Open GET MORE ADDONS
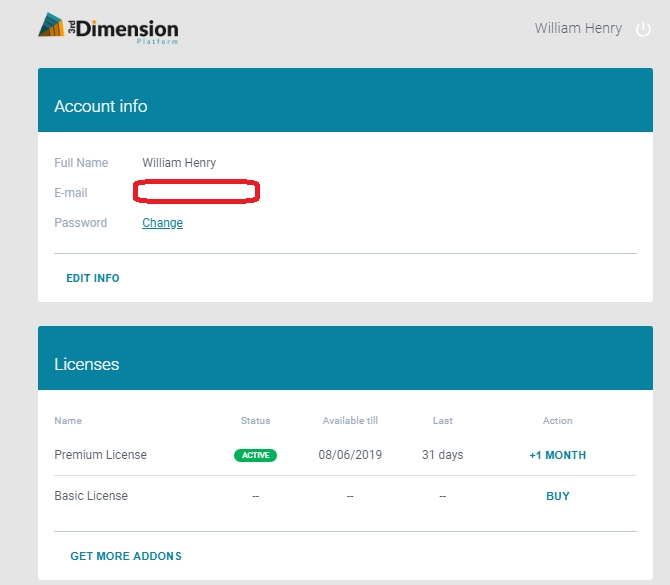670x585 pixels. (x=126, y=556)
